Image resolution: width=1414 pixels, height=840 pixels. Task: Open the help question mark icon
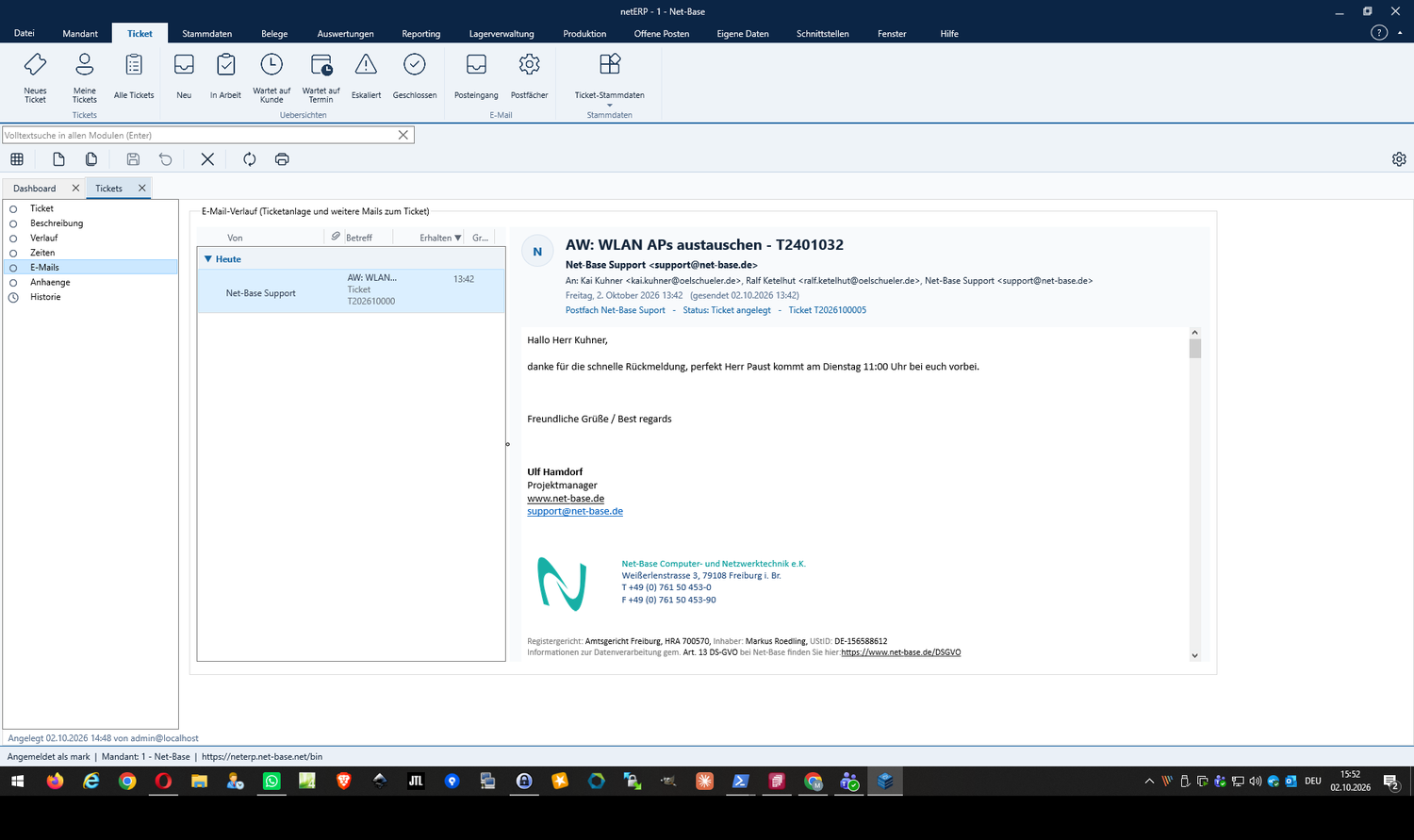tap(1379, 33)
